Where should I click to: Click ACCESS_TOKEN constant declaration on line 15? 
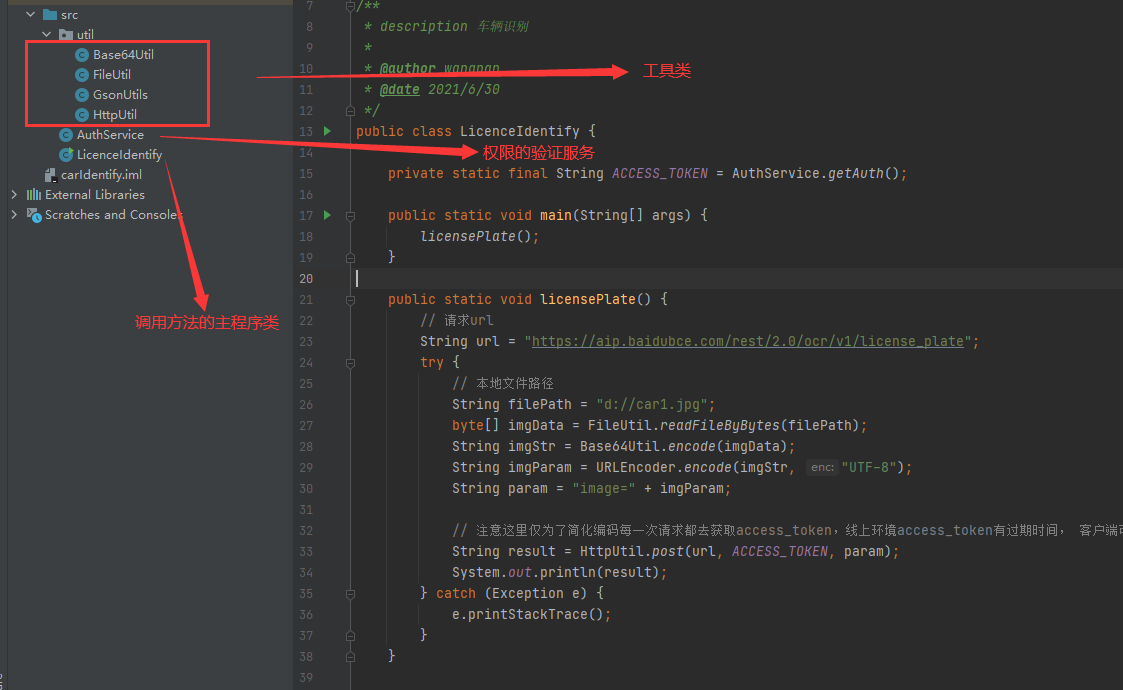pos(660,173)
